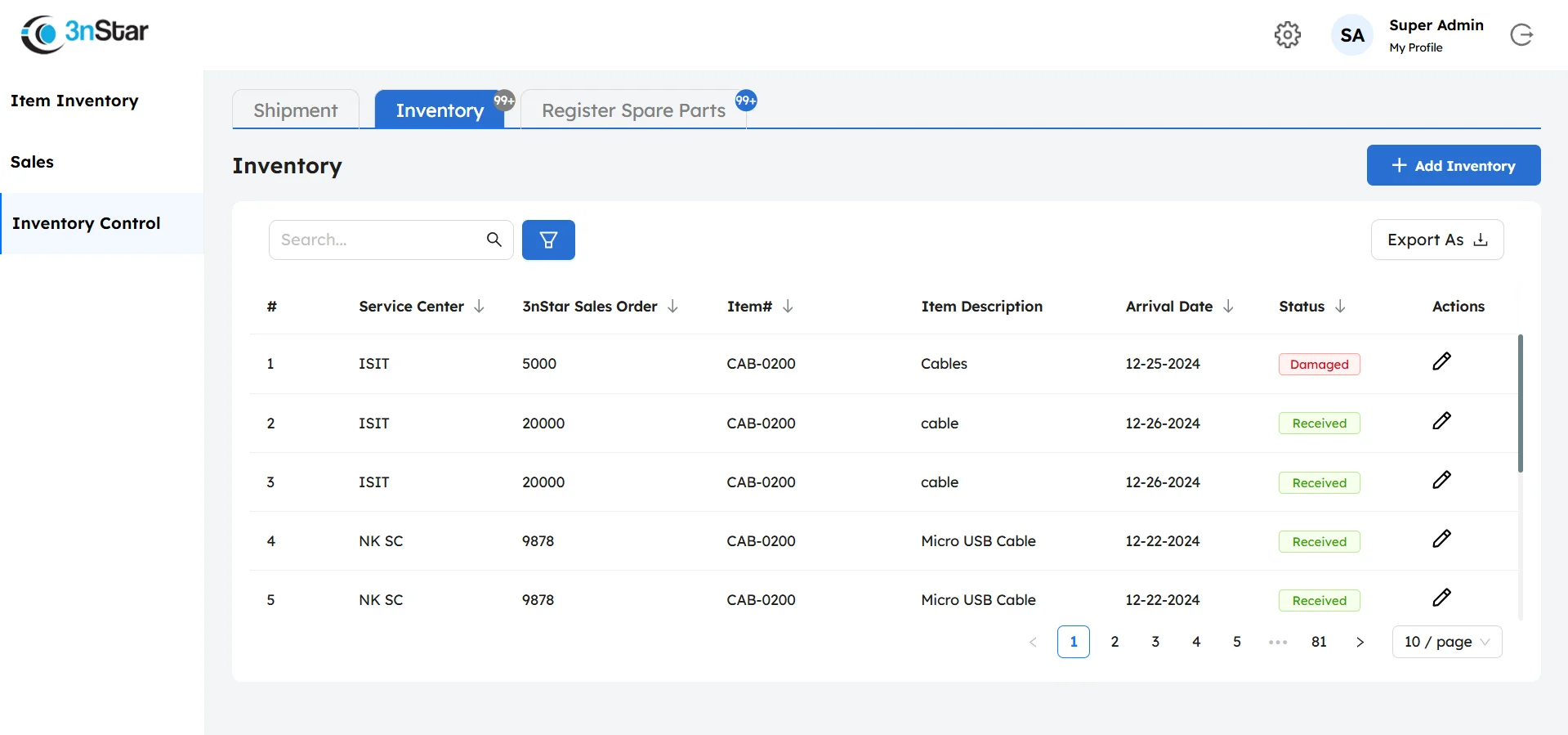The height and width of the screenshot is (735, 1568).
Task: Click the logout icon beside Super Admin
Action: point(1521,34)
